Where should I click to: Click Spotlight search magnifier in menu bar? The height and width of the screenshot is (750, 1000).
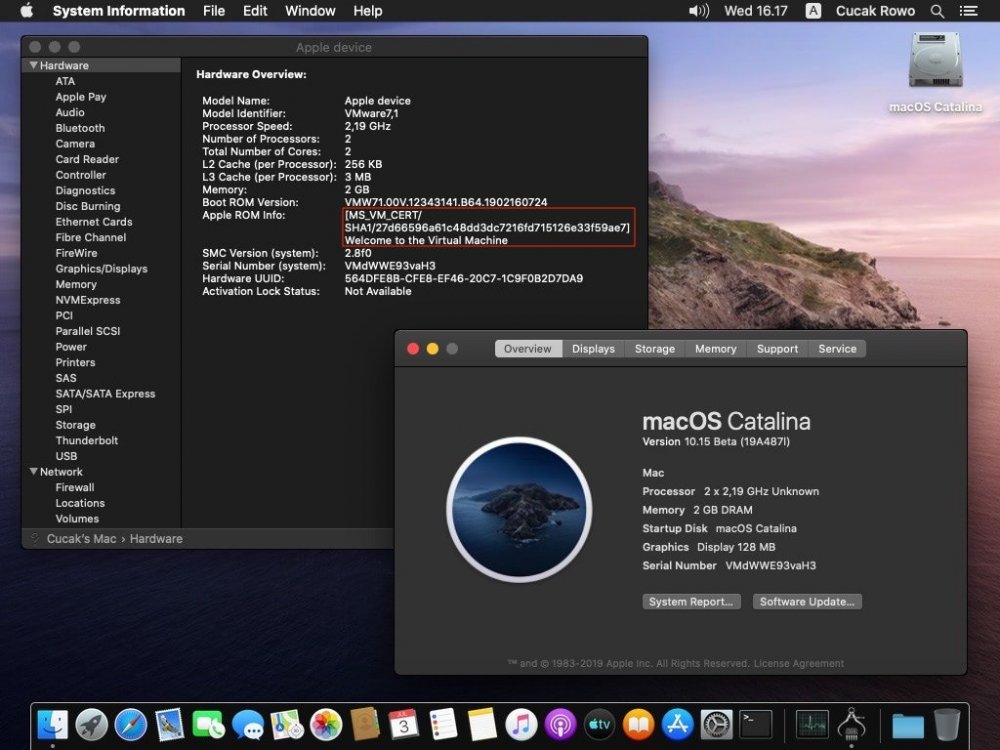[937, 11]
